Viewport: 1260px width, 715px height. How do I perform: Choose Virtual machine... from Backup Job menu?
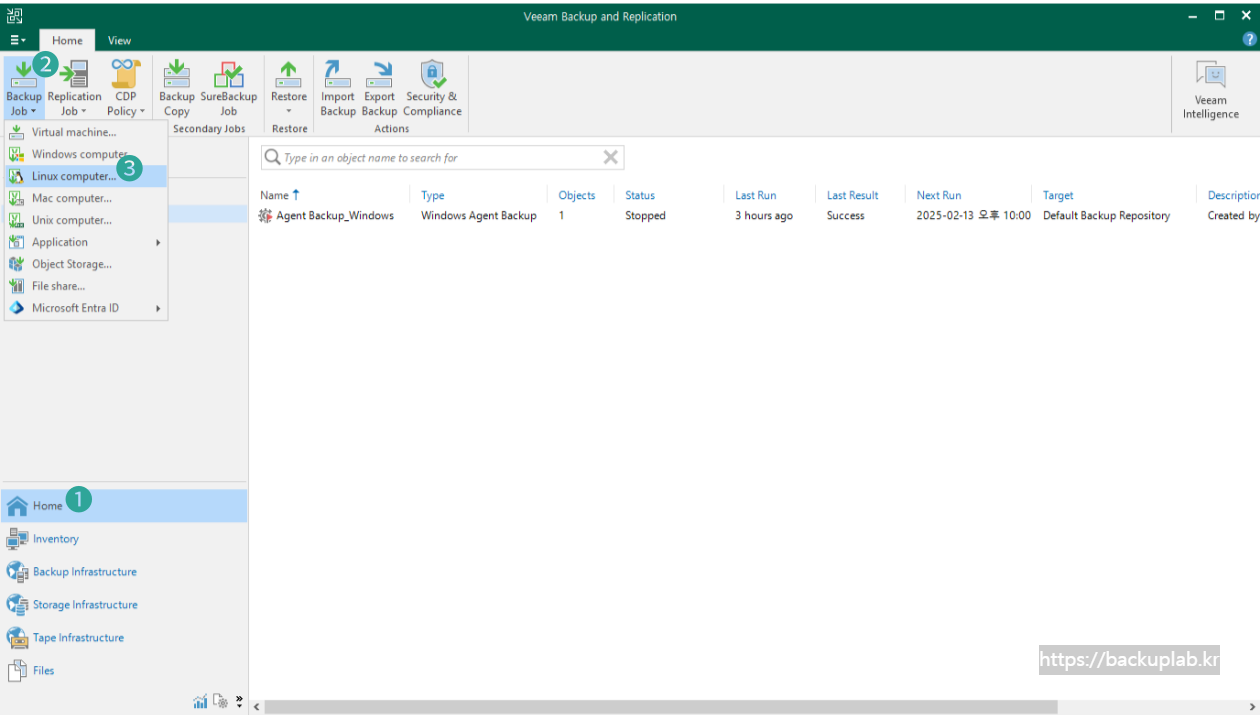[x=86, y=132]
